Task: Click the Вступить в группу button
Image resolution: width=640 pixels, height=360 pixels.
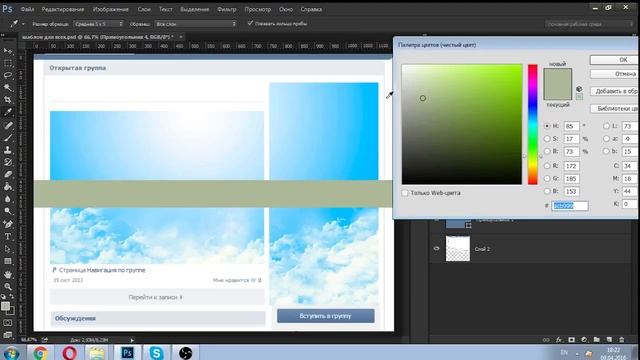Action: [x=325, y=316]
